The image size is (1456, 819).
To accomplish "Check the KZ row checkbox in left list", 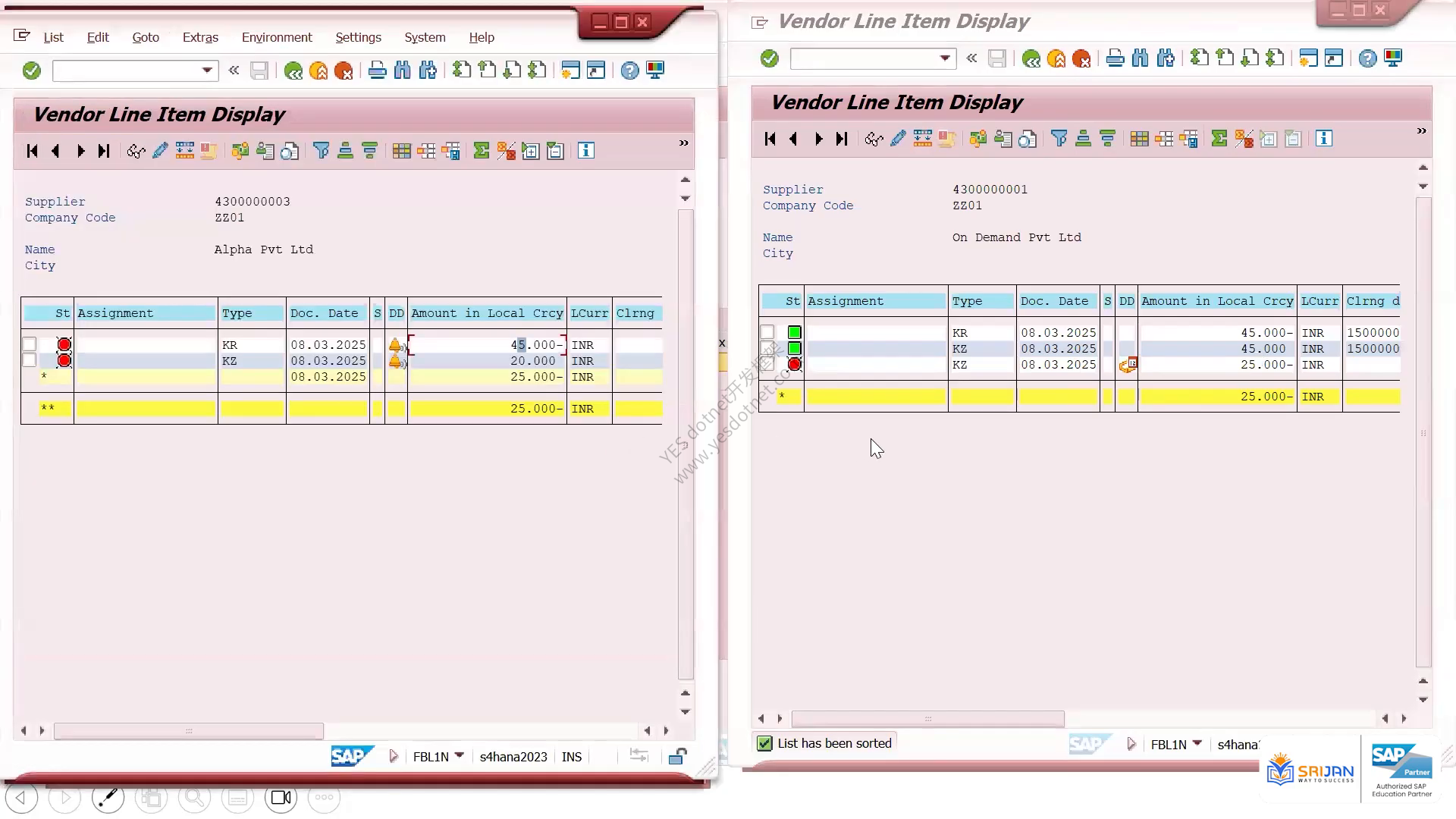I will [30, 360].
